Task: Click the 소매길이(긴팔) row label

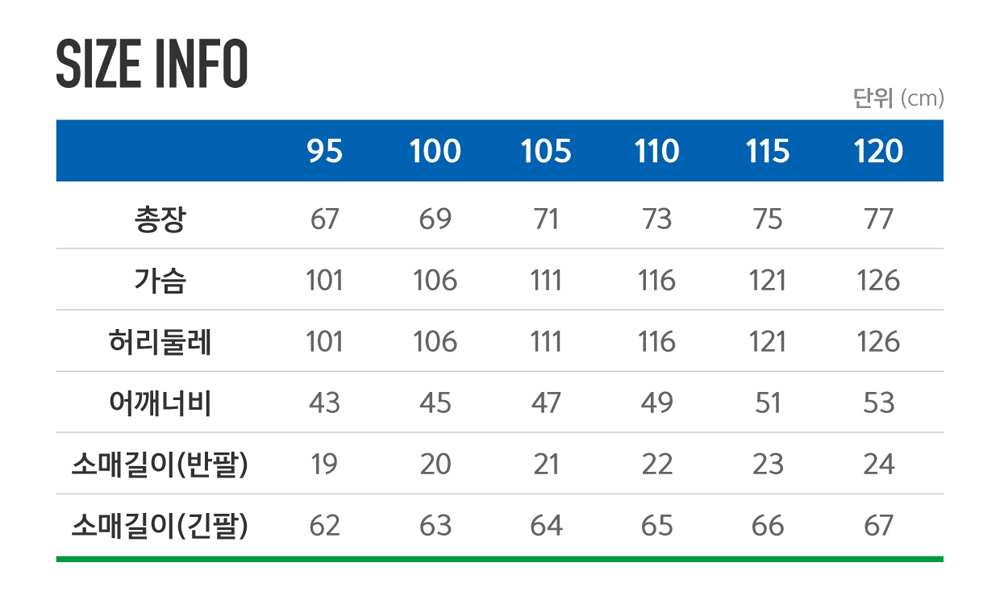Action: point(159,526)
